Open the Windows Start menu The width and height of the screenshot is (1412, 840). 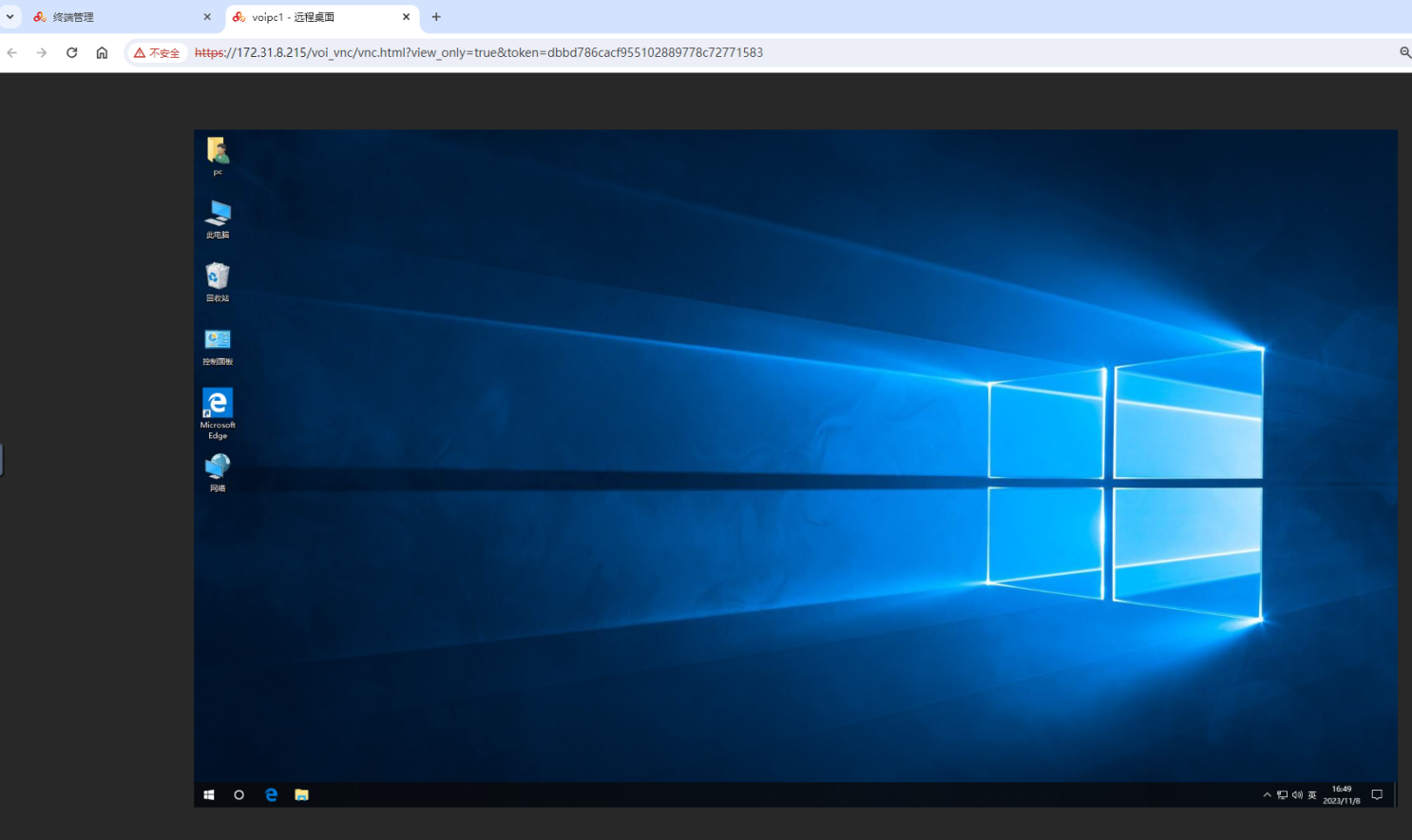click(x=209, y=795)
